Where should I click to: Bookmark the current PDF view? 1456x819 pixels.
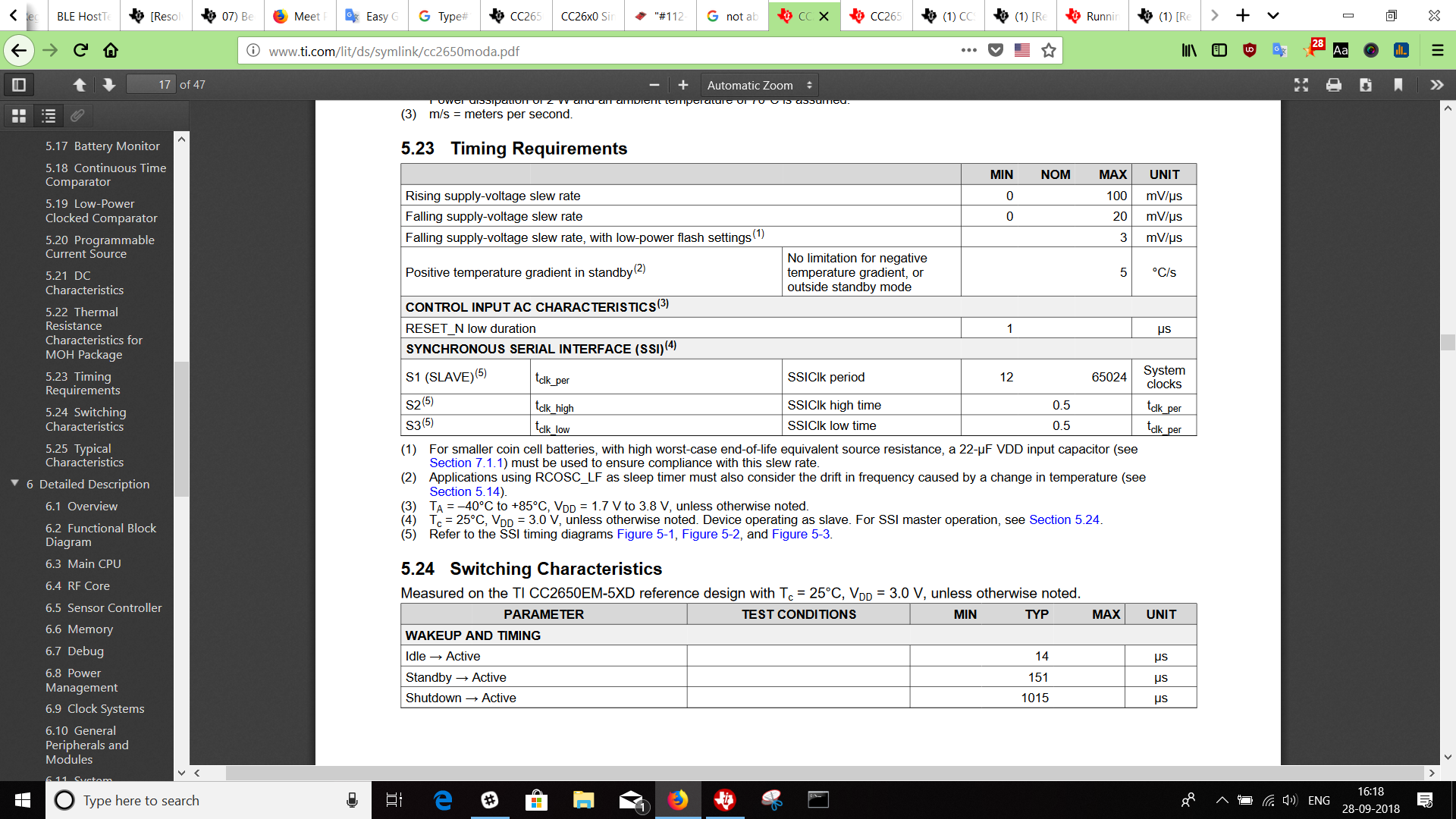[x=1398, y=85]
